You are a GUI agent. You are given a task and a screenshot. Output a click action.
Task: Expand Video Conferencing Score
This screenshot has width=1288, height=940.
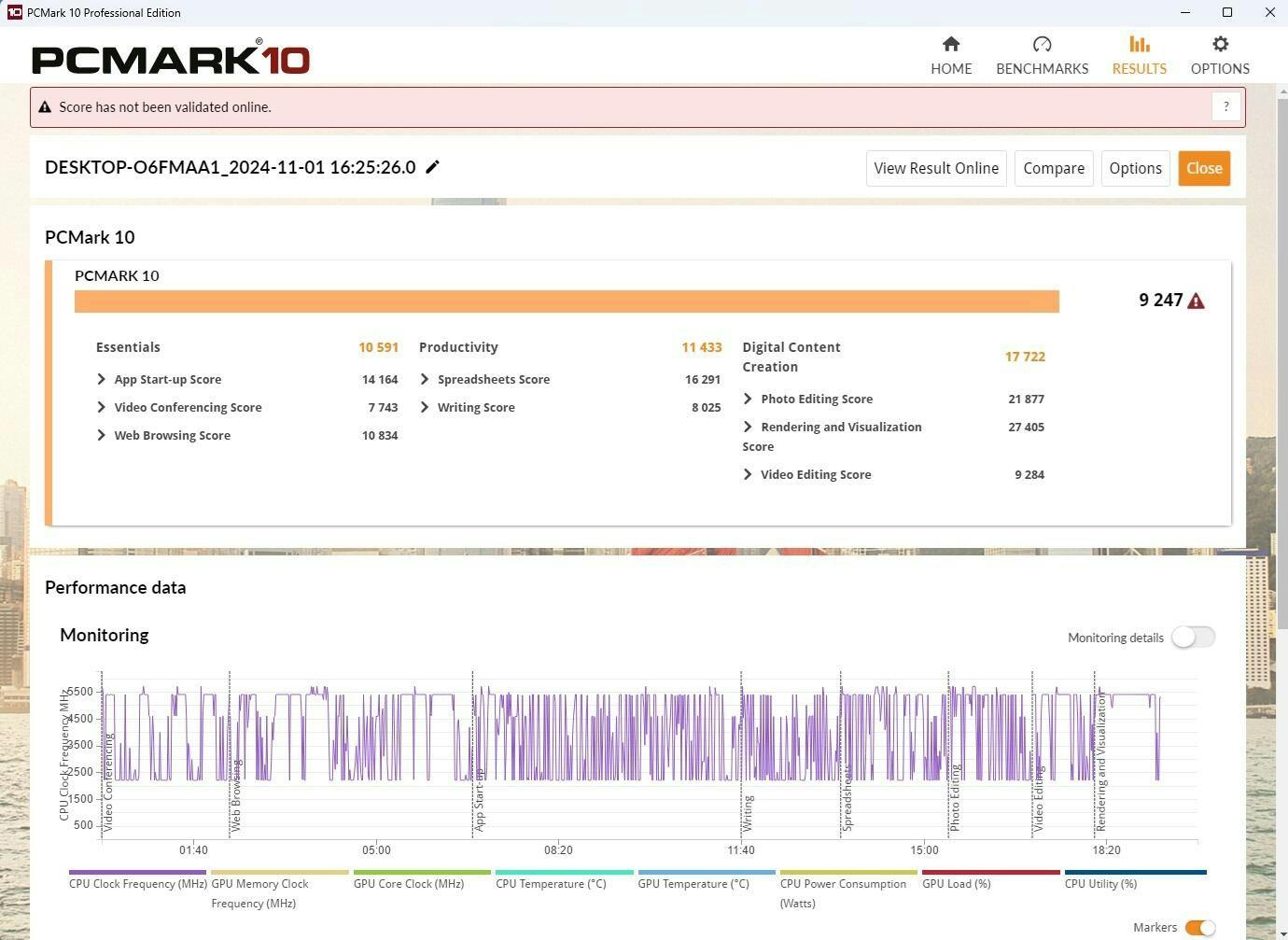(101, 407)
